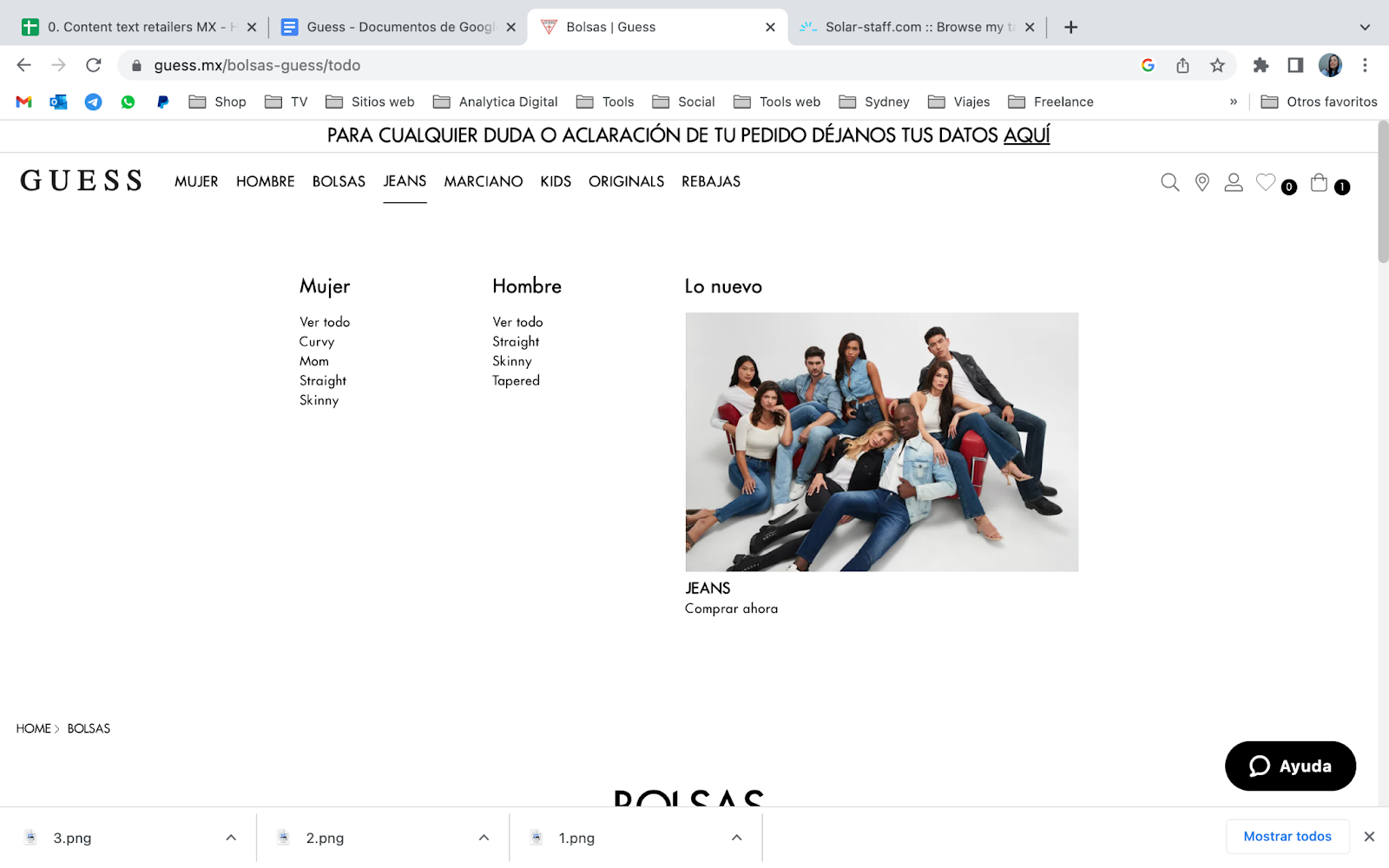
Task: Open the user account icon
Action: (x=1234, y=182)
